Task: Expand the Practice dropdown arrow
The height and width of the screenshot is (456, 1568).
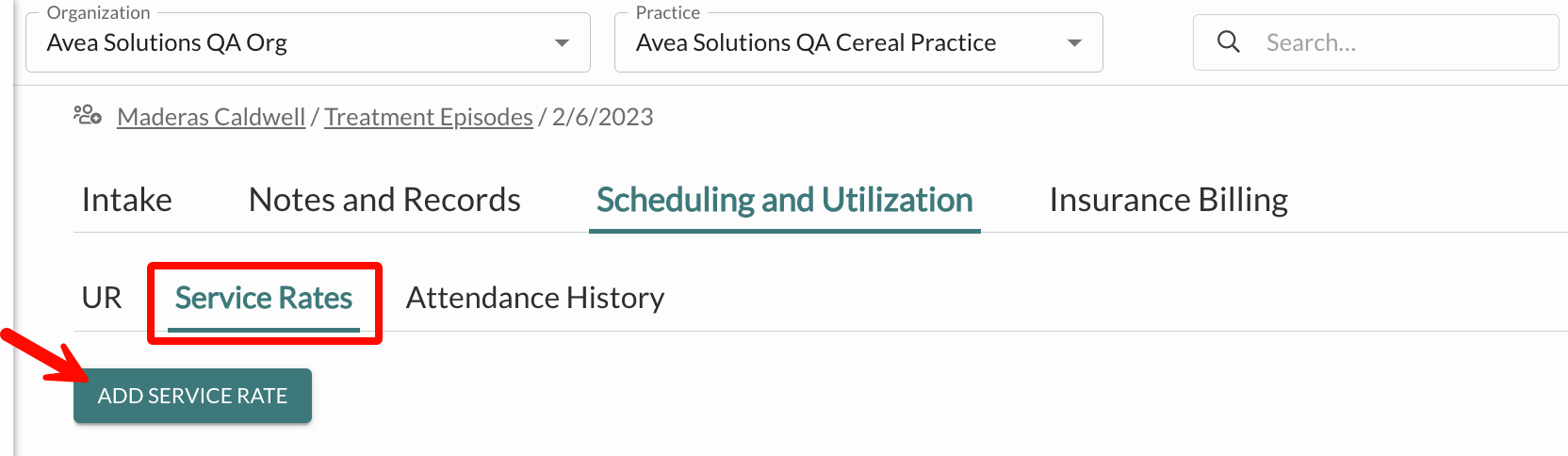Action: 1074,42
